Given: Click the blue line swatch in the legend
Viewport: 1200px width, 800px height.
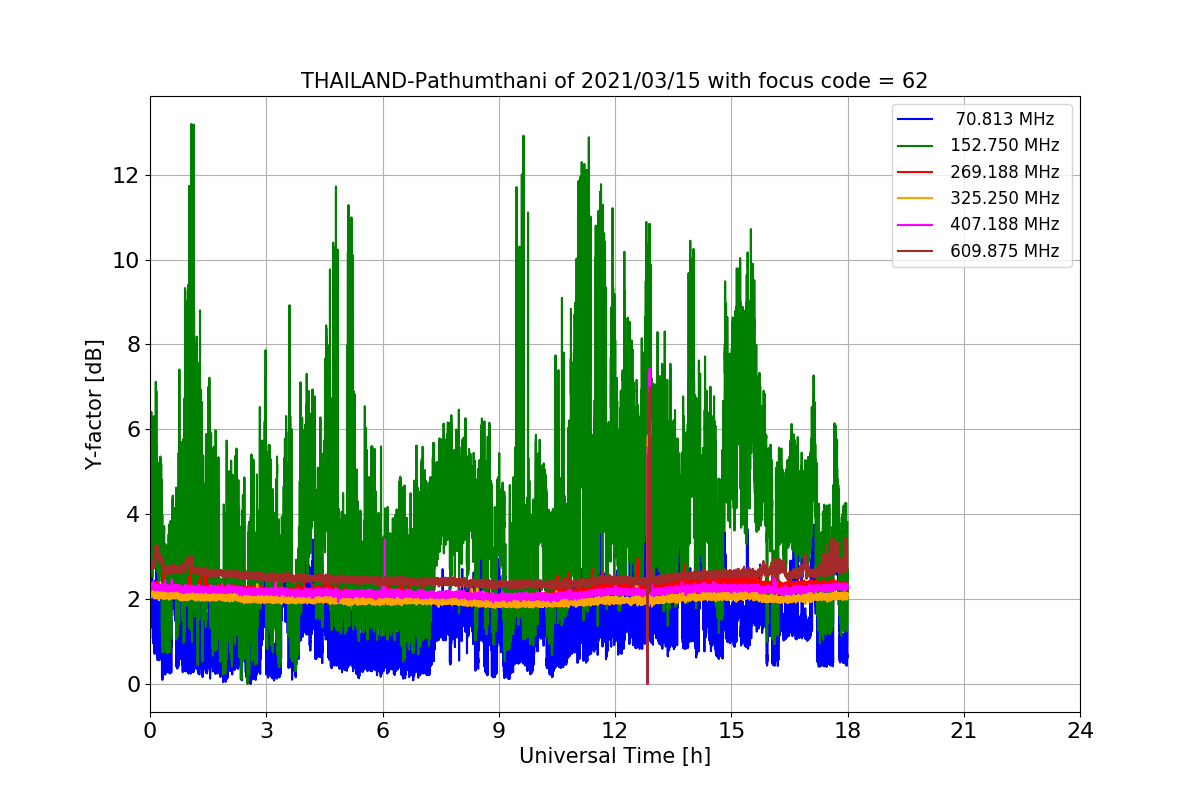Looking at the screenshot, I should pyautogui.click(x=915, y=120).
